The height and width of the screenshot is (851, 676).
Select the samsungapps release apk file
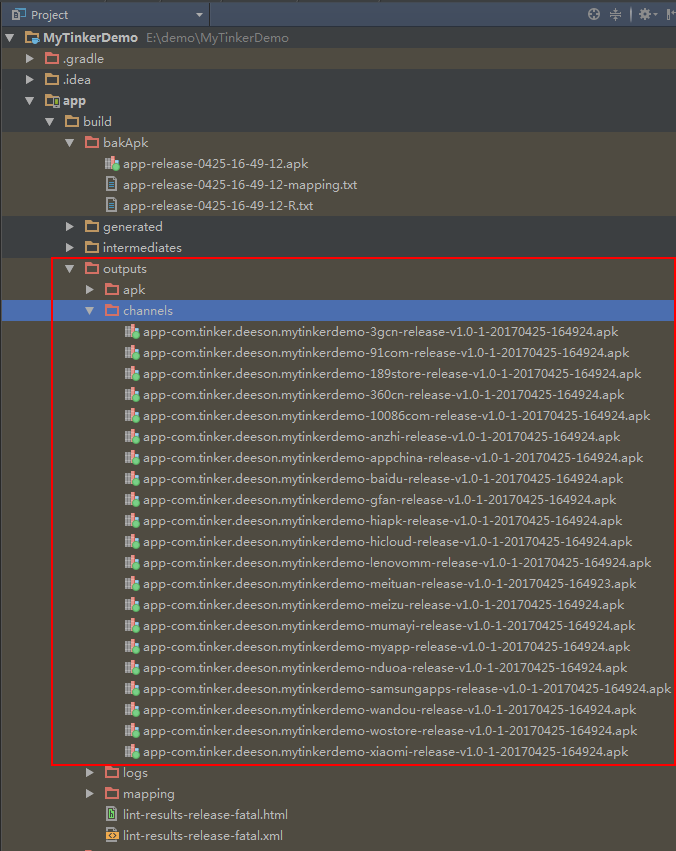point(407,689)
